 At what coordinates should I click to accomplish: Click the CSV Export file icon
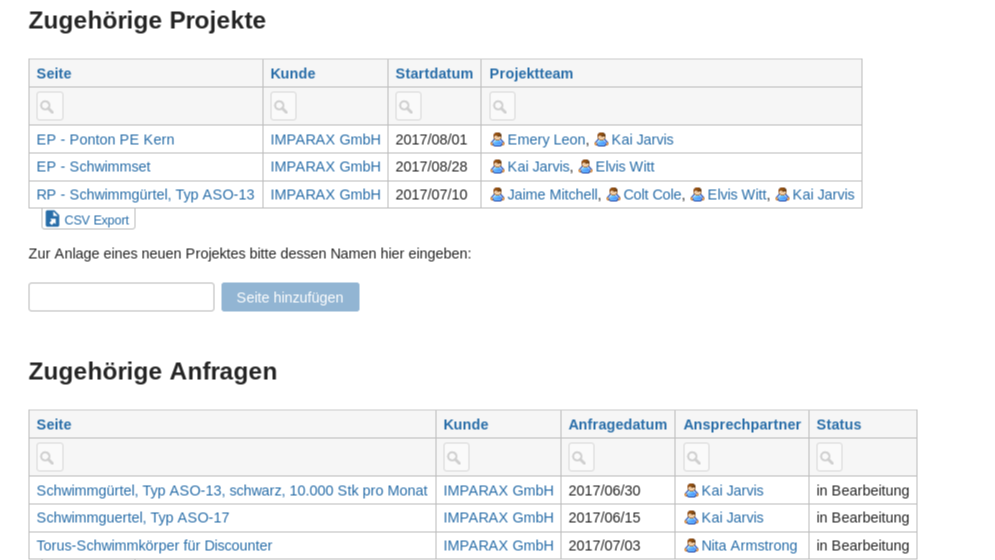pyautogui.click(x=53, y=219)
